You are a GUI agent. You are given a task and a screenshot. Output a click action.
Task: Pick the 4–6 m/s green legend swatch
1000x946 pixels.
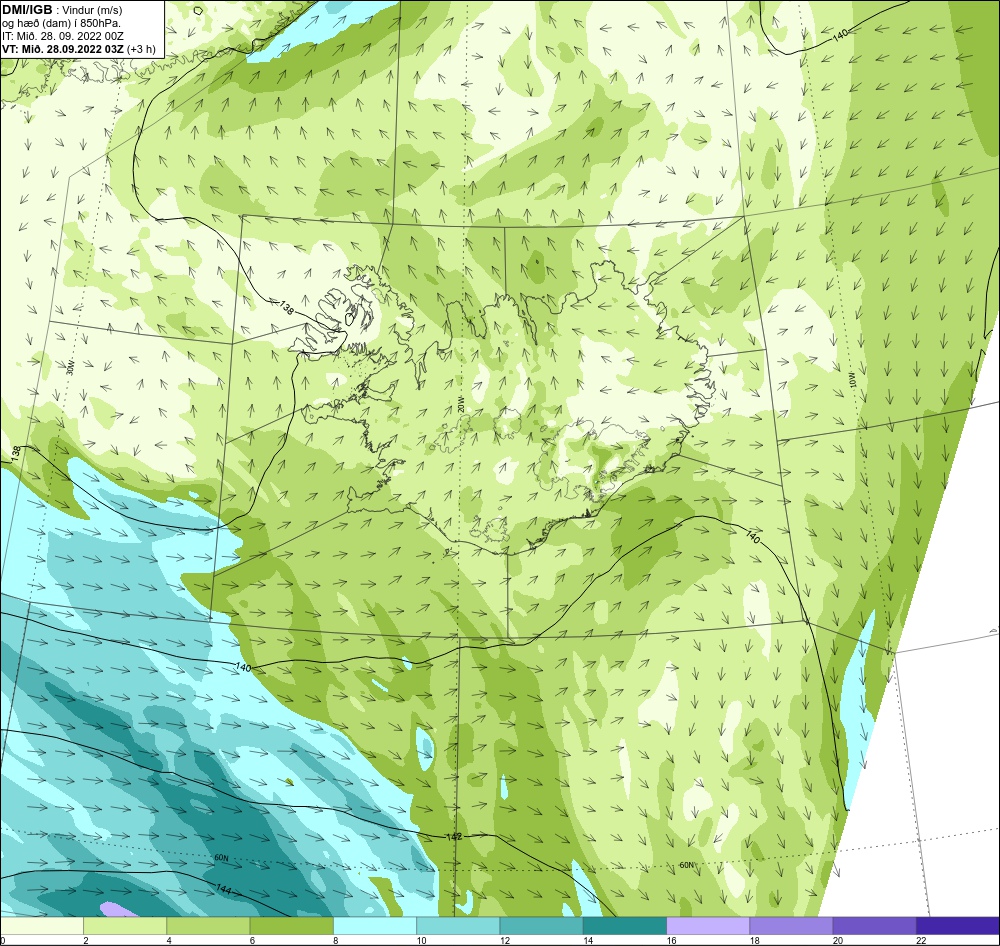[209, 925]
